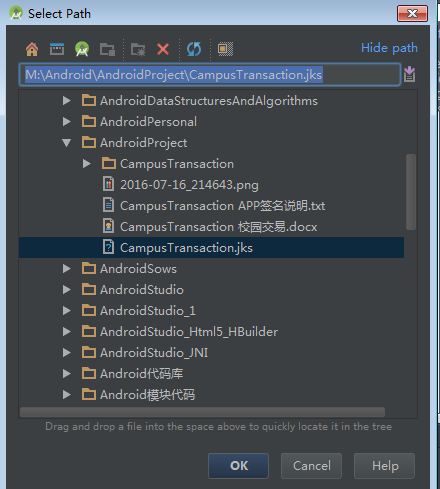Screen dimensions: 440x489
Task: Click the CampusTransaction folder icon
Action: 109,163
